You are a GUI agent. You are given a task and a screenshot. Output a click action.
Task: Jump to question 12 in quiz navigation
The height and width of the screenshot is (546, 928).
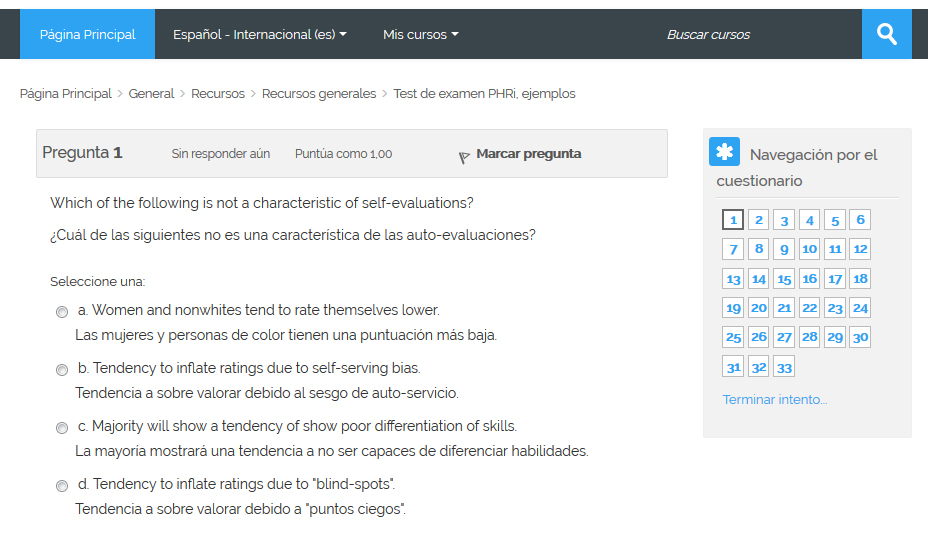point(861,249)
